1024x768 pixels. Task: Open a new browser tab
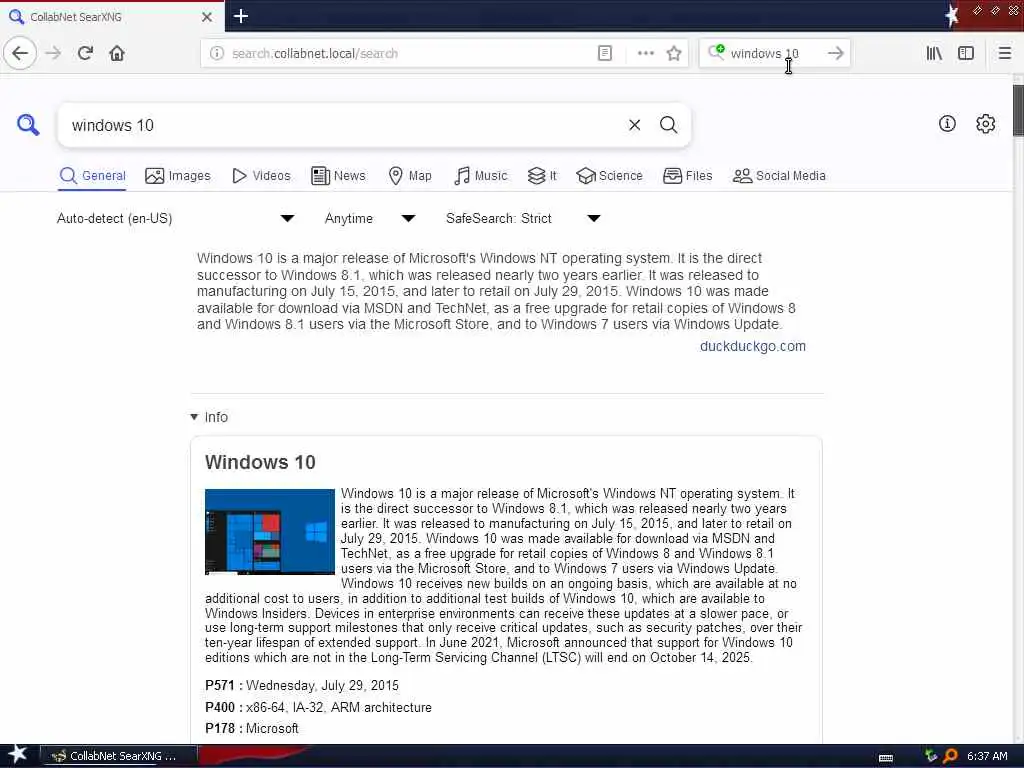(x=241, y=16)
